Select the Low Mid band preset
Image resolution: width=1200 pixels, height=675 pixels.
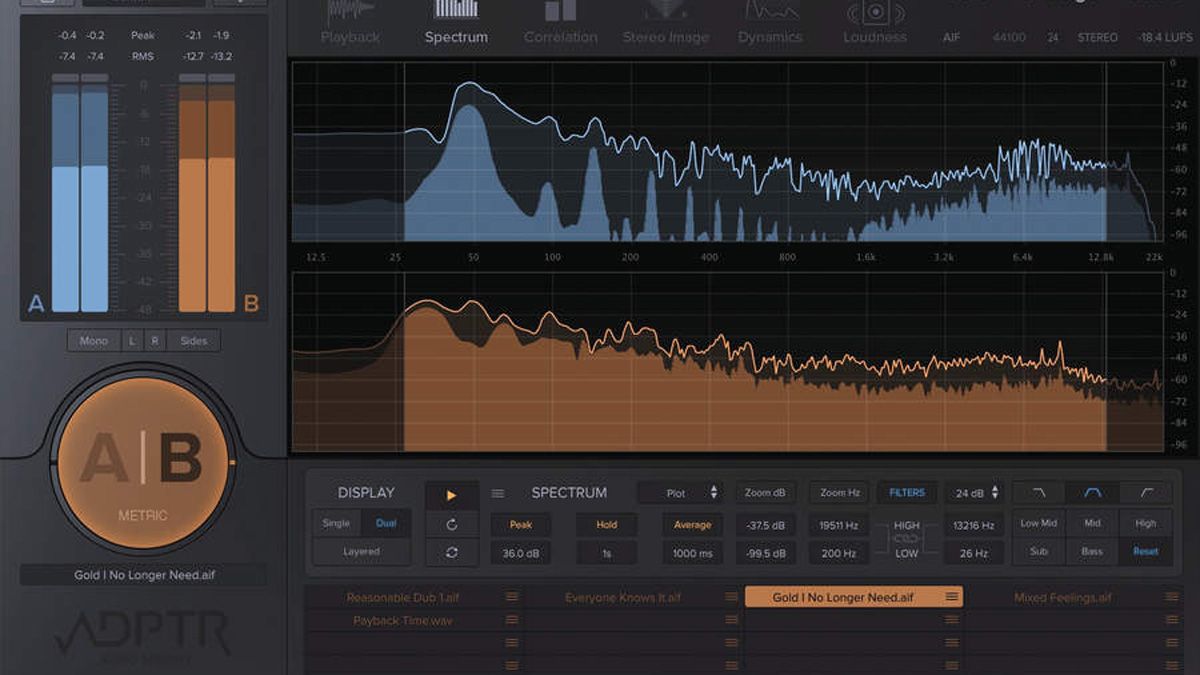pyautogui.click(x=1039, y=523)
